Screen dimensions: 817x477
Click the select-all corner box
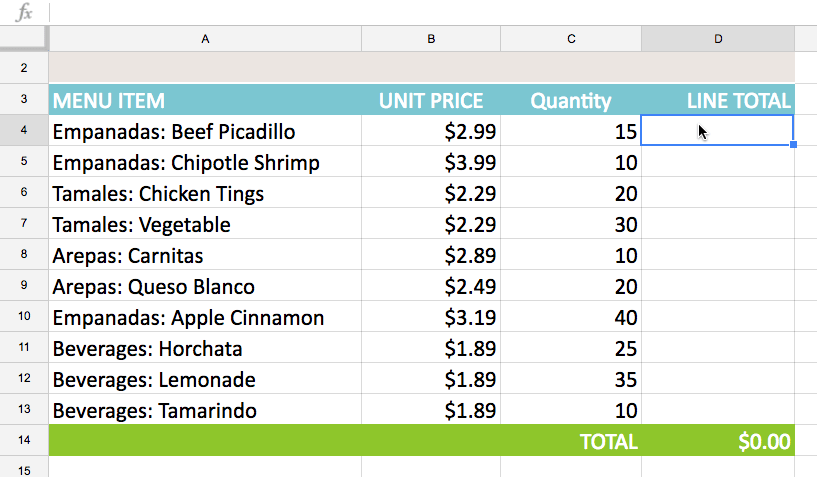[x=24, y=39]
